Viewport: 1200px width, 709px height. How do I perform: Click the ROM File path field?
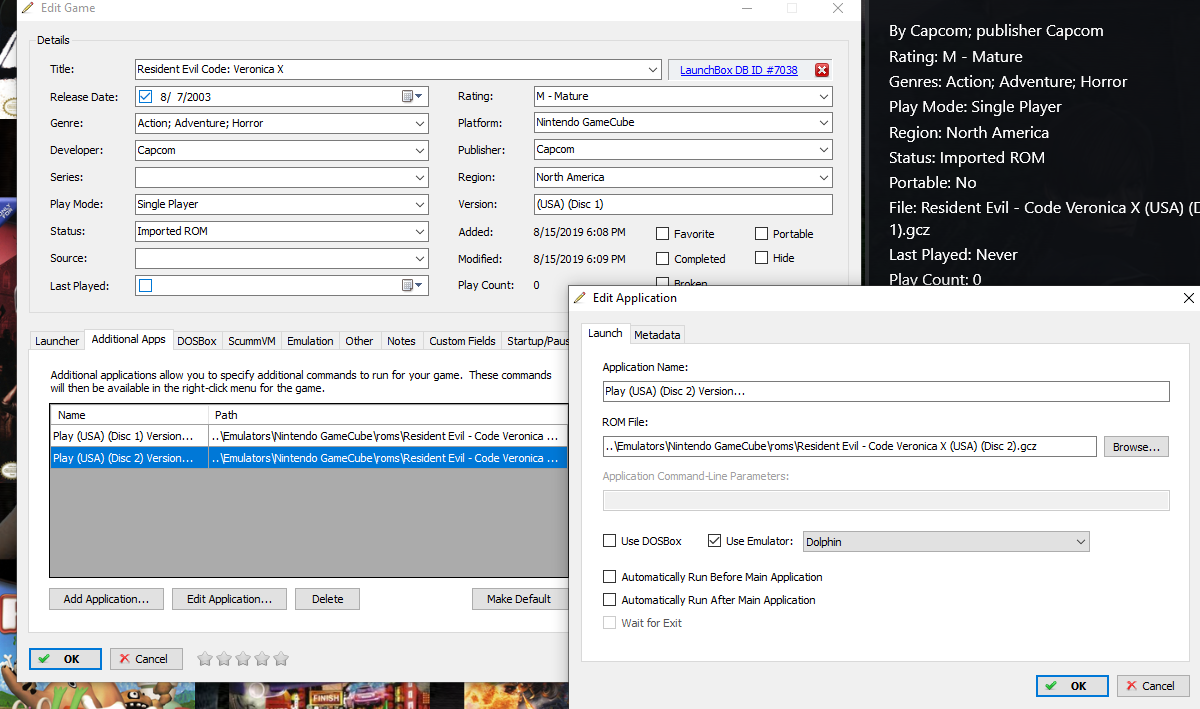point(850,447)
